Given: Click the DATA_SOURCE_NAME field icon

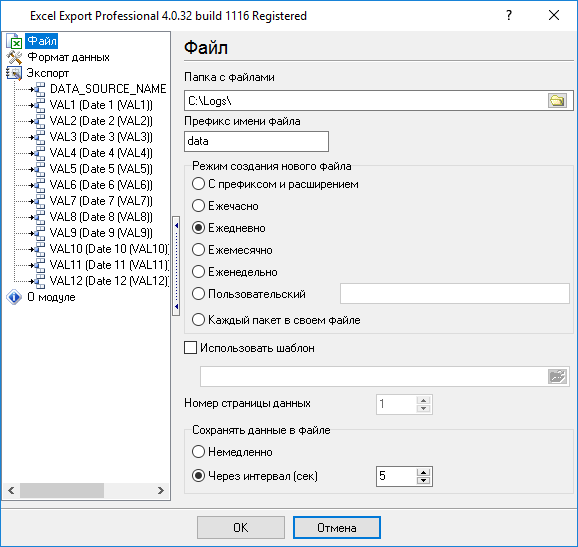Looking at the screenshot, I should coord(38,89).
